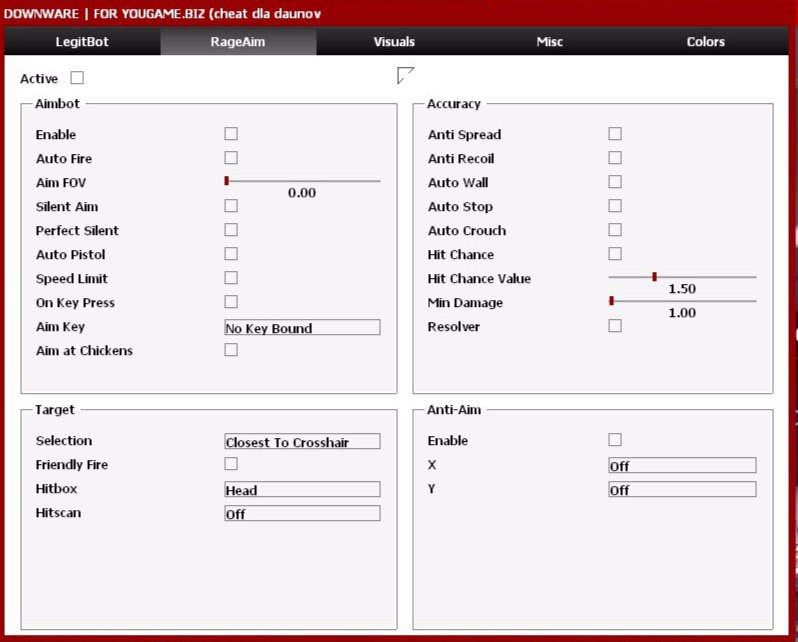This screenshot has height=642, width=798.
Task: Enable the Anti Recoil checkbox
Action: tap(615, 158)
